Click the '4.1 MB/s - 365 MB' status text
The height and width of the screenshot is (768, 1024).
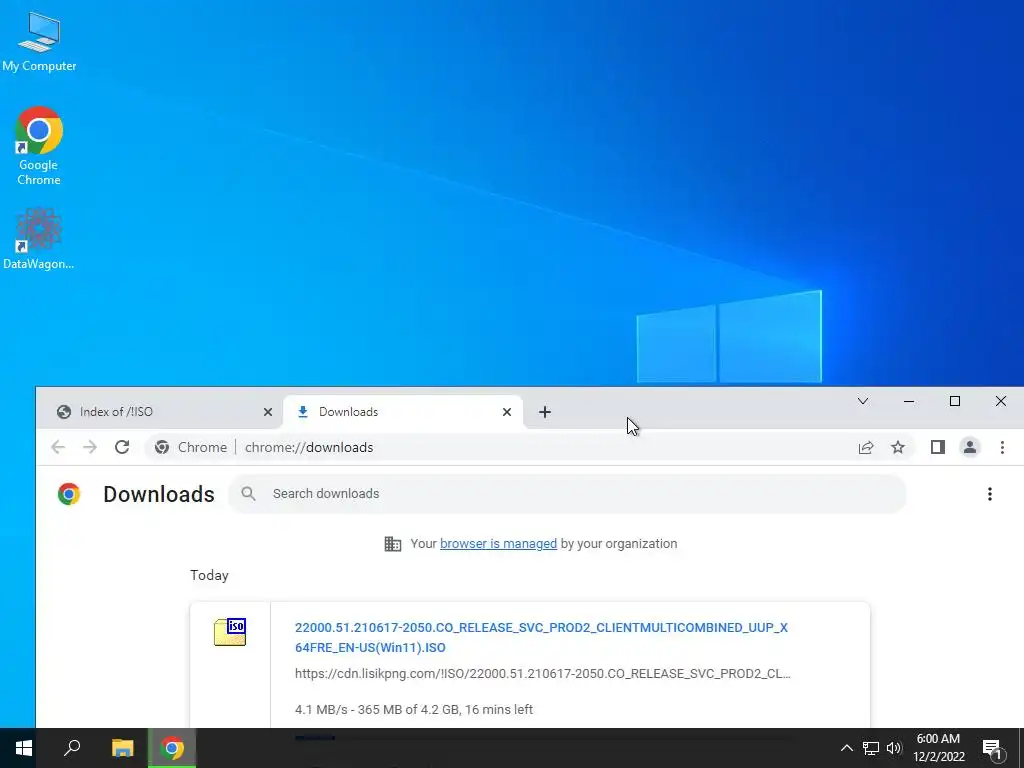pos(413,709)
